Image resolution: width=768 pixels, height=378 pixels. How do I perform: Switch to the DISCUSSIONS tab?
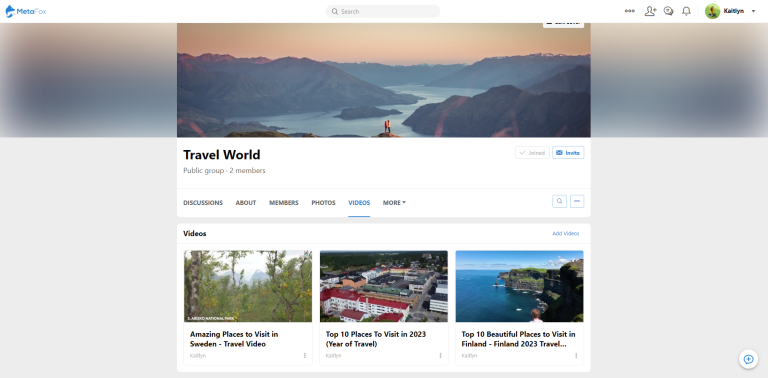[203, 203]
